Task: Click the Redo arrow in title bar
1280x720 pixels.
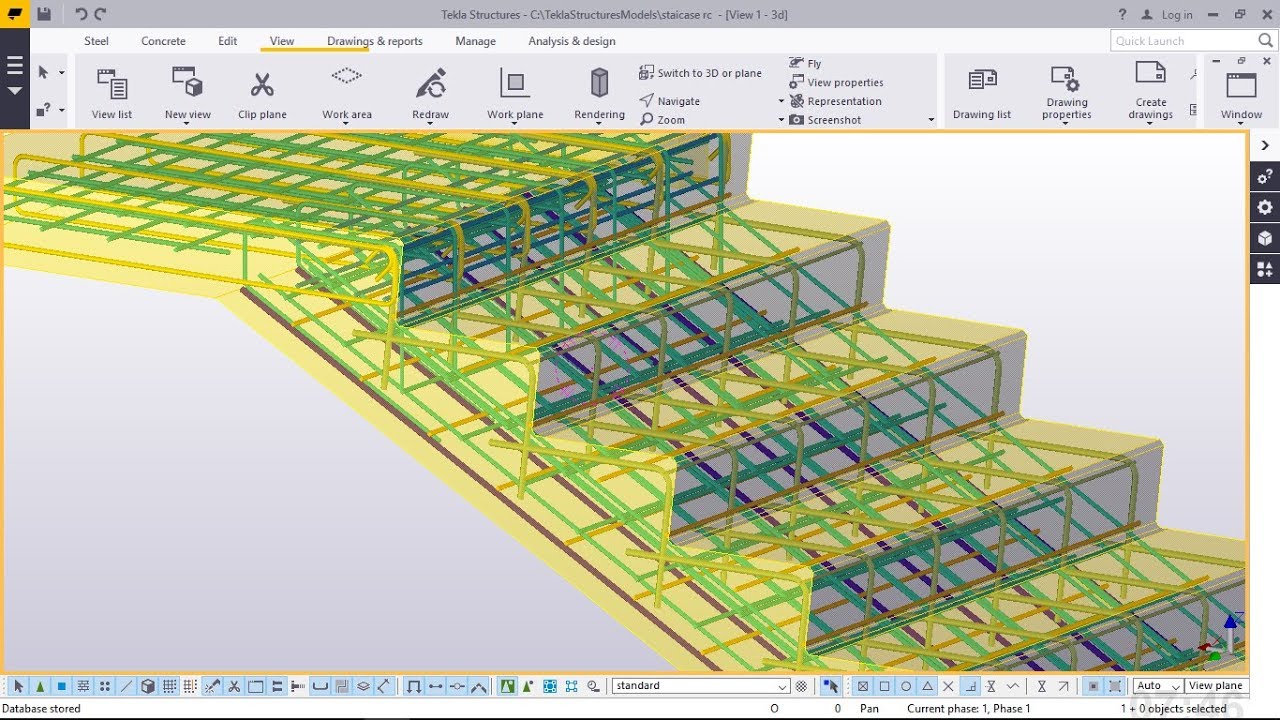Action: click(100, 14)
